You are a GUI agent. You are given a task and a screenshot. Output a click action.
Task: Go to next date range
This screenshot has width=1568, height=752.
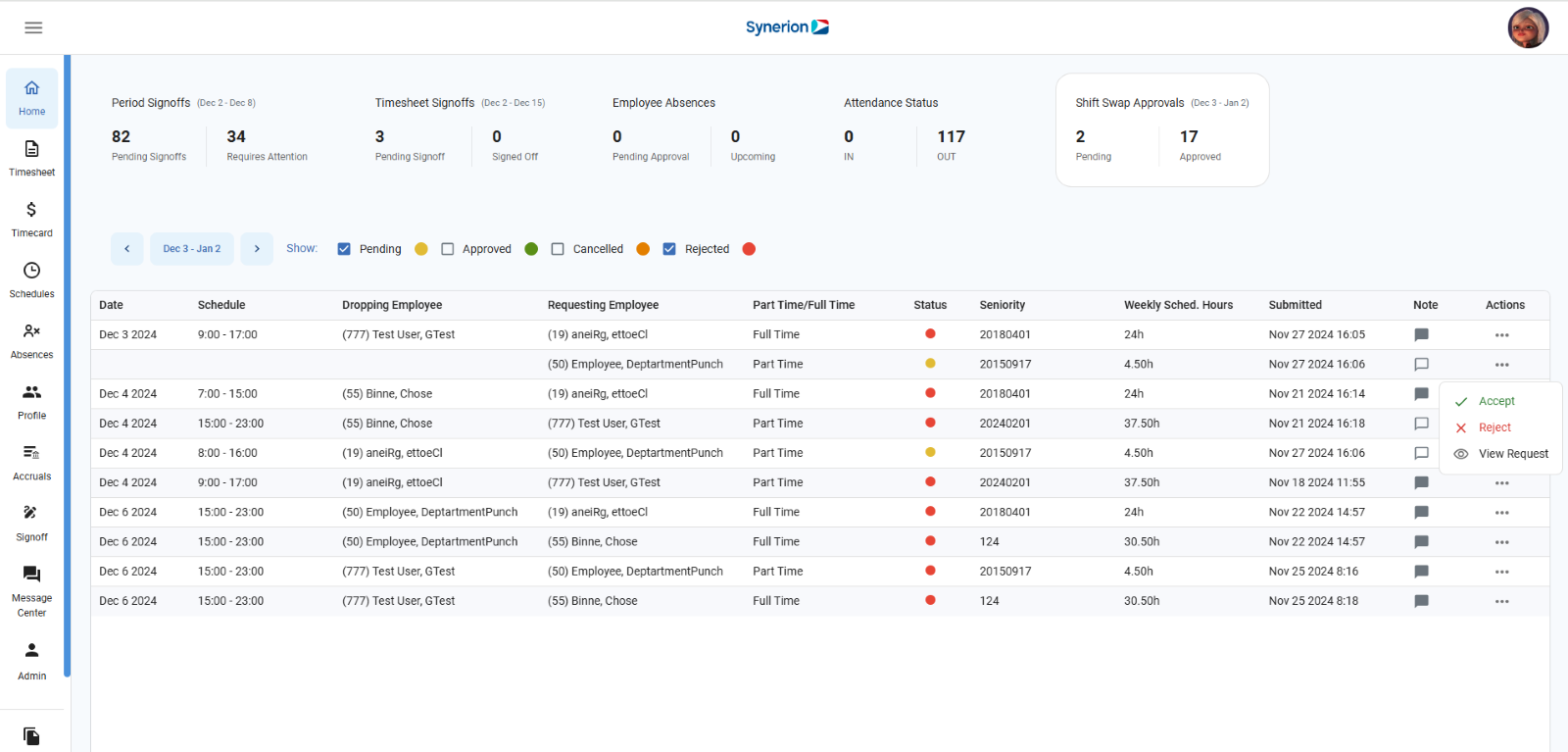257,249
